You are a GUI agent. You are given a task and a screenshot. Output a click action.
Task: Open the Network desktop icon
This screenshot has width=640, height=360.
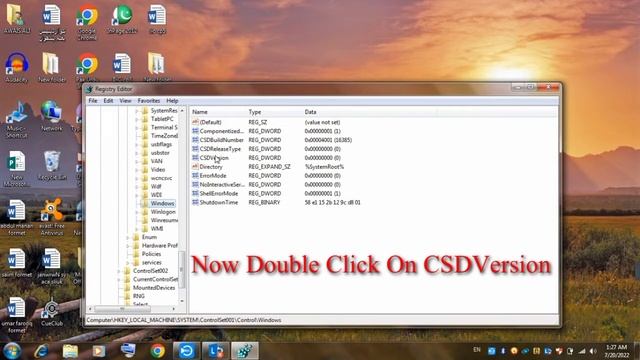coord(51,116)
